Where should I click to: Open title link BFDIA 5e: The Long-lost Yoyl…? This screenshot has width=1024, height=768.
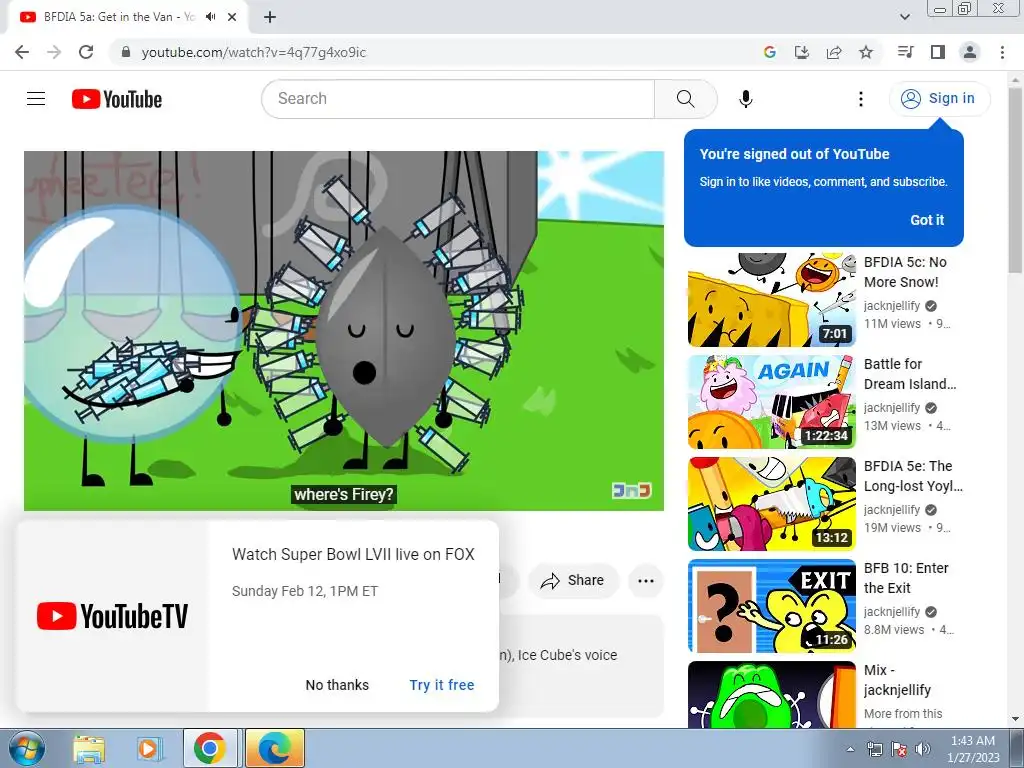(x=913, y=475)
